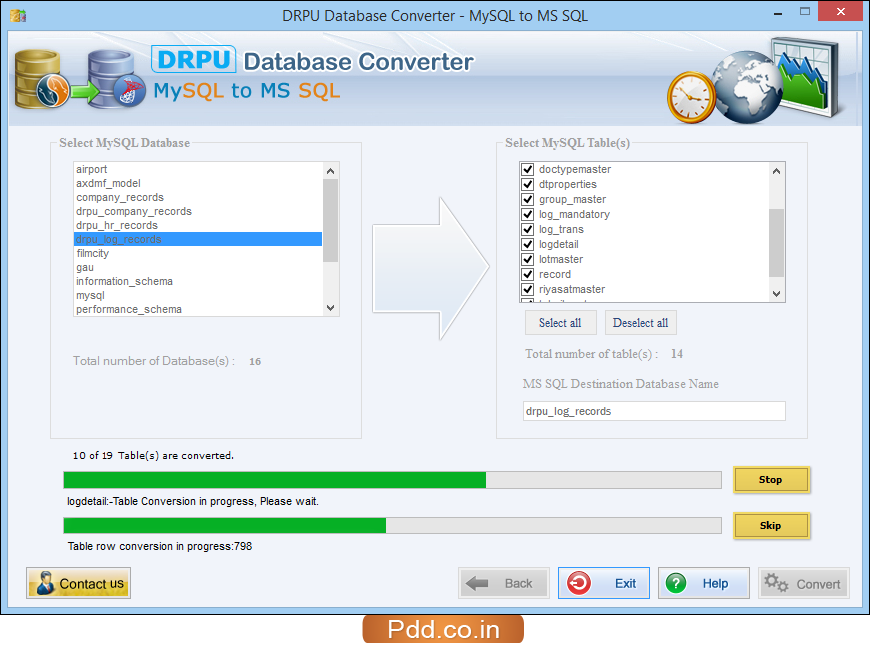Viewport: 870px width, 650px height.
Task: Click the app icon in title bar
Action: coord(18,16)
